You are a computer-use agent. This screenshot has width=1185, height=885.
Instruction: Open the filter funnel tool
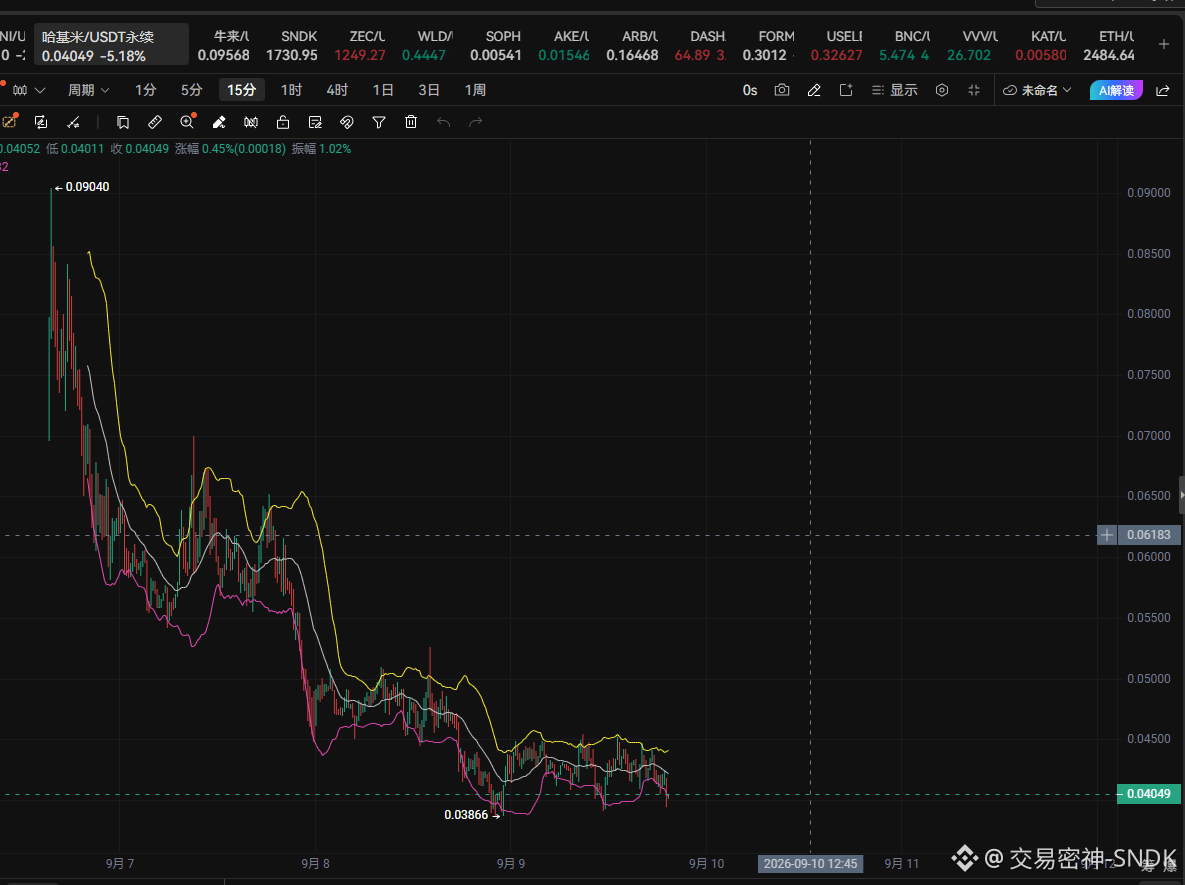pos(379,122)
